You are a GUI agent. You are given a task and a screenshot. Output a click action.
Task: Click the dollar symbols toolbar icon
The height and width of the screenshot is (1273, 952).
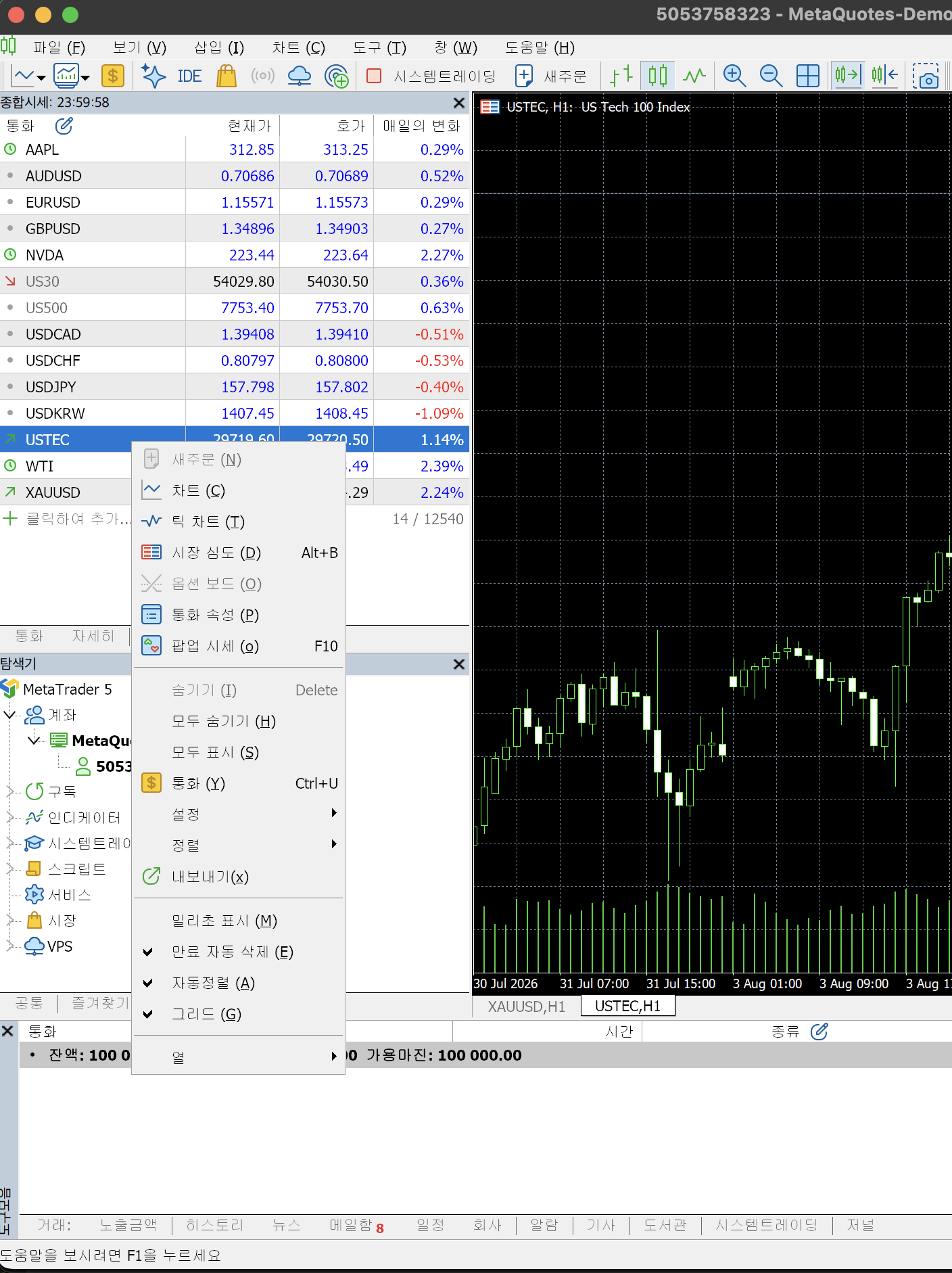113,76
